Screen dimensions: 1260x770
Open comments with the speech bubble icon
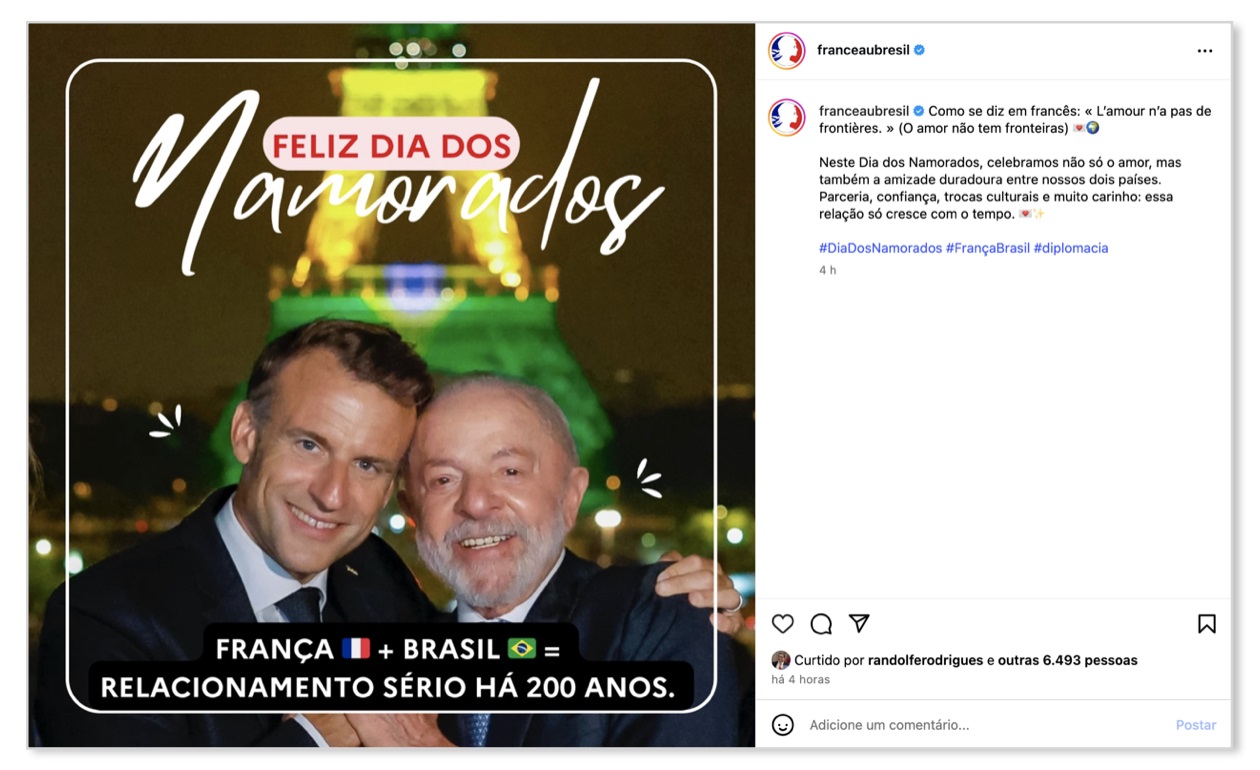click(821, 624)
